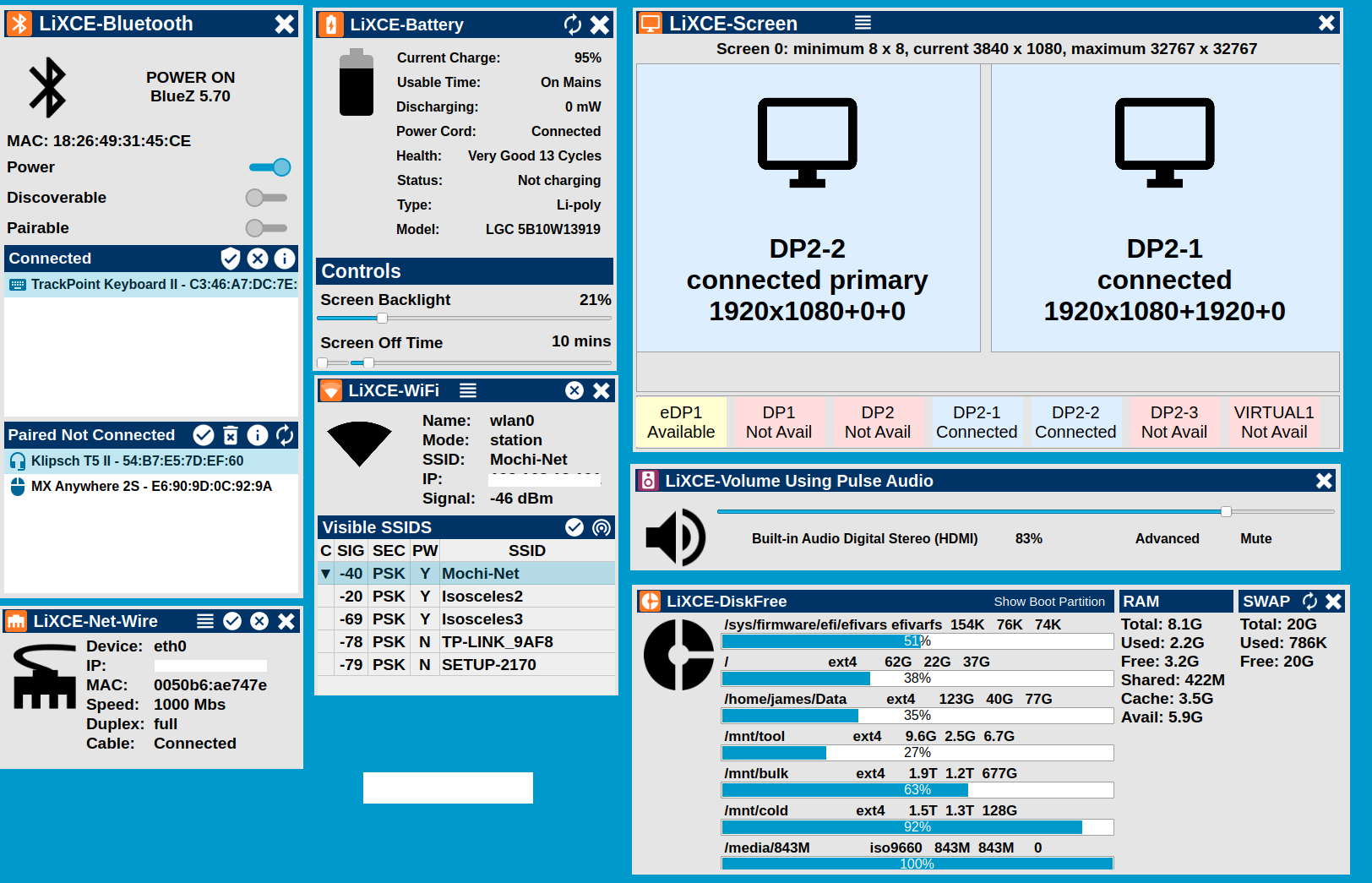Image resolution: width=1372 pixels, height=883 pixels.
Task: Click the /mnt/bulk 63% usage bar
Action: tap(917, 790)
